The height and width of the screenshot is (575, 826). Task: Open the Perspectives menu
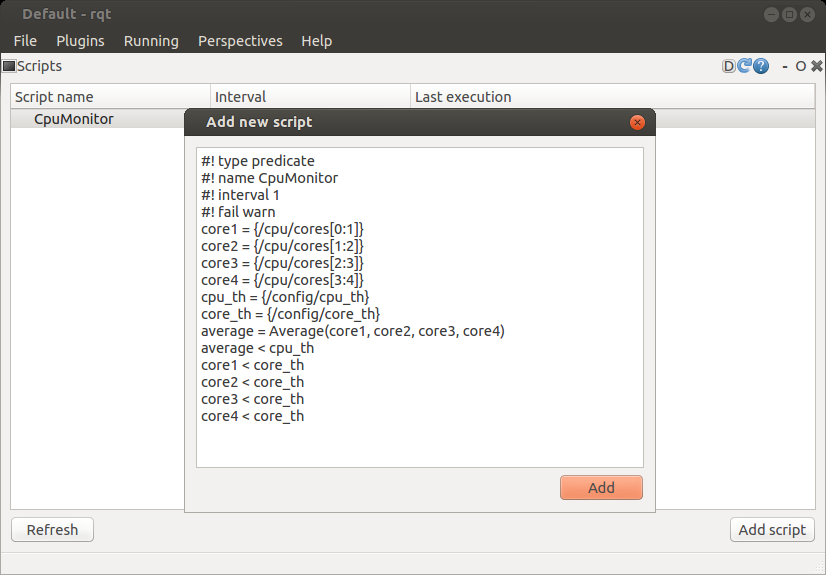(x=240, y=41)
